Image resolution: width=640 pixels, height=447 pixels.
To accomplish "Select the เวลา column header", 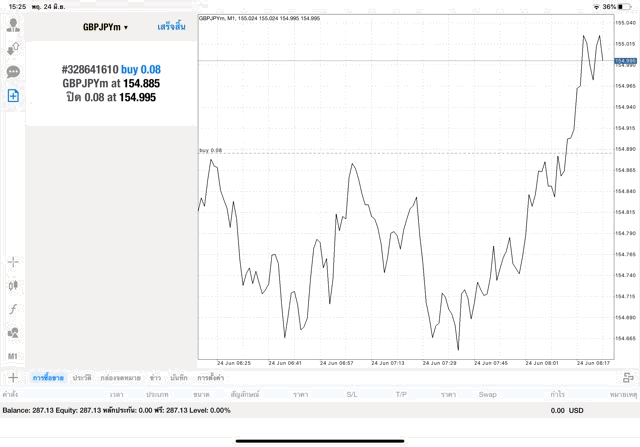I will [x=117, y=394].
